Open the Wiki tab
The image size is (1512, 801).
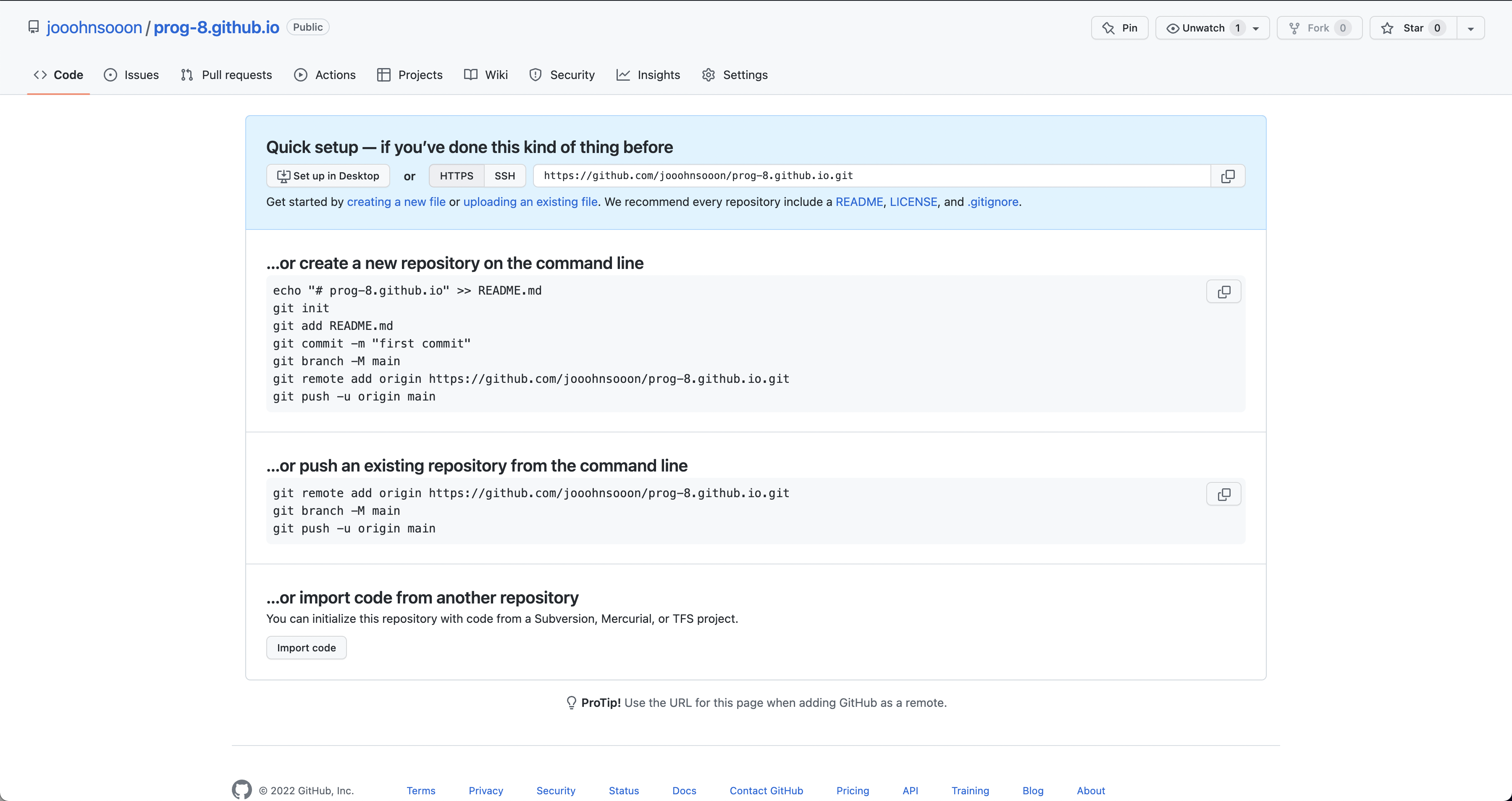[x=486, y=74]
